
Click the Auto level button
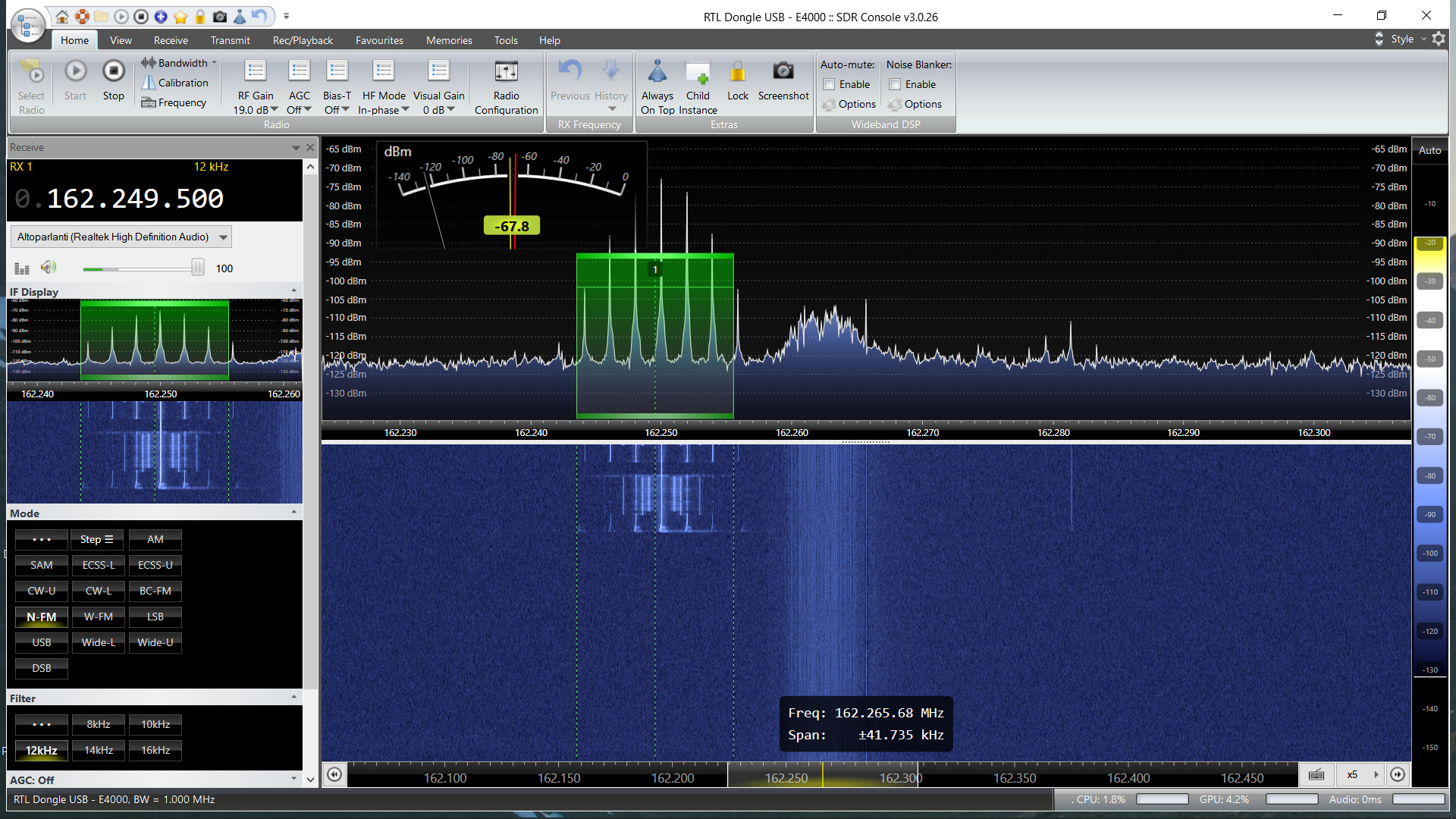[x=1429, y=150]
